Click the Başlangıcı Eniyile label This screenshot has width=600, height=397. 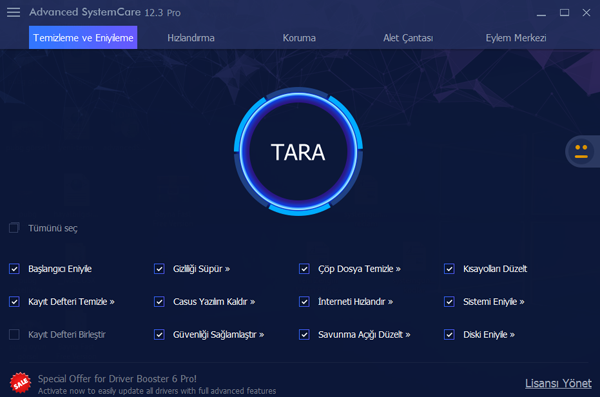coord(60,269)
